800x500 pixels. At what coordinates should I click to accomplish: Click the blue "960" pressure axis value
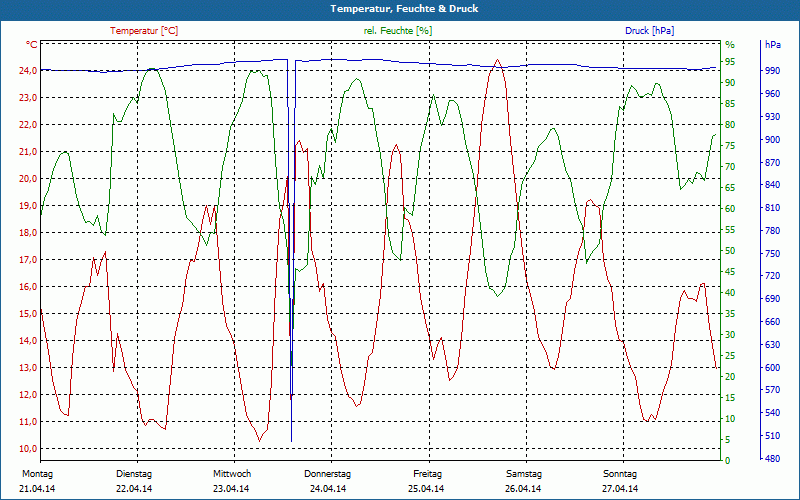click(x=773, y=94)
